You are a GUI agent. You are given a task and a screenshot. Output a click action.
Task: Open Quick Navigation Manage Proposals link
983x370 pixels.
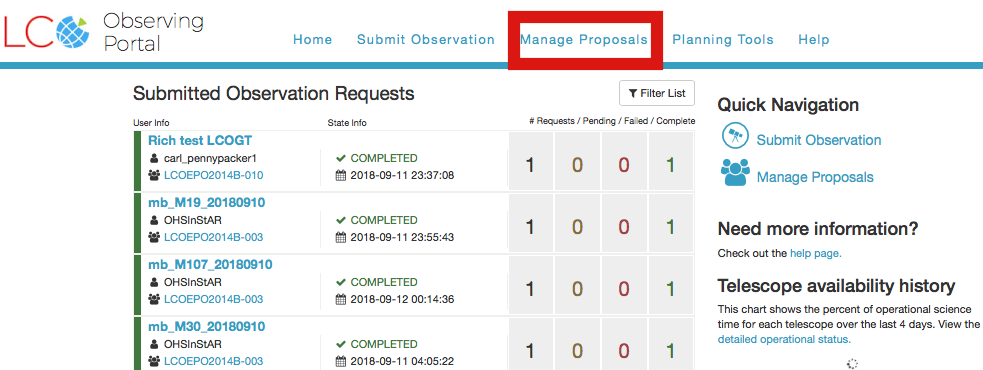pos(815,177)
